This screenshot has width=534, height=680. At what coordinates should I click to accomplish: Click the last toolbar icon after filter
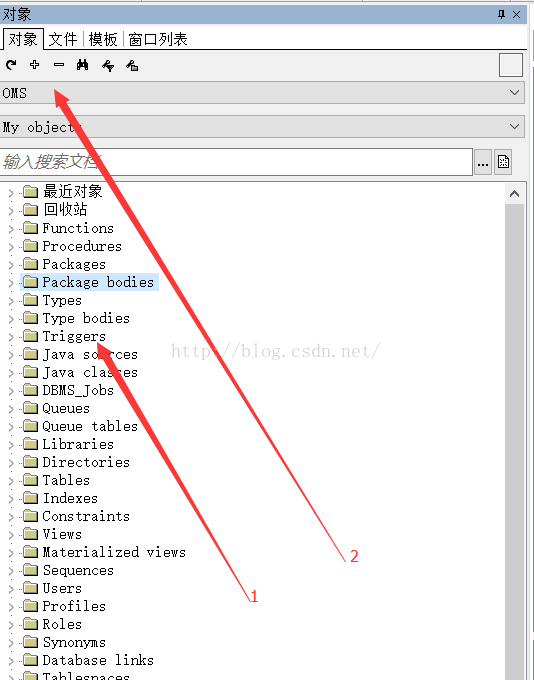132,65
